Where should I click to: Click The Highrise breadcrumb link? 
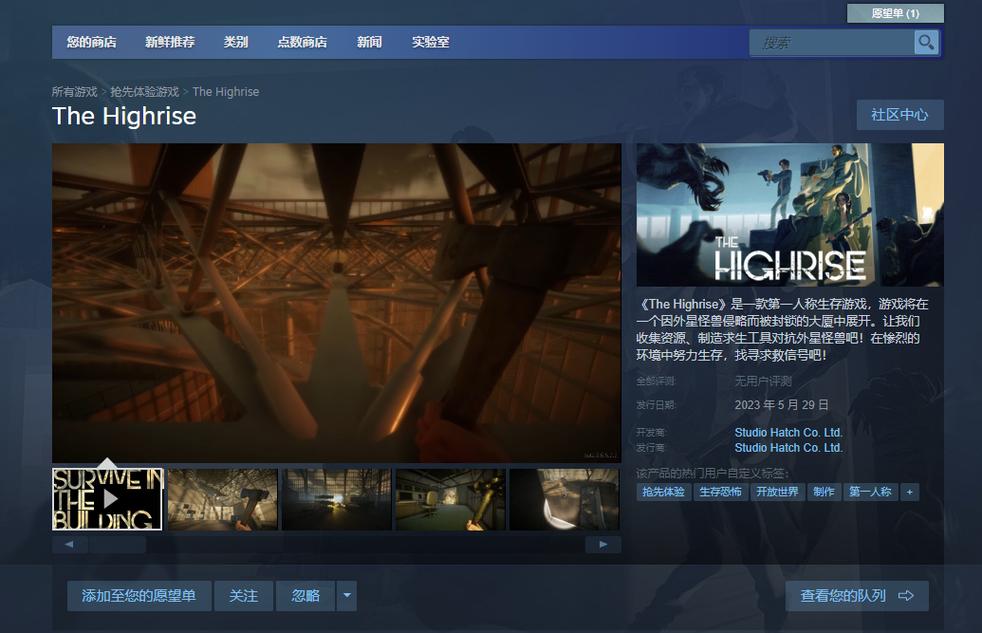[226, 91]
